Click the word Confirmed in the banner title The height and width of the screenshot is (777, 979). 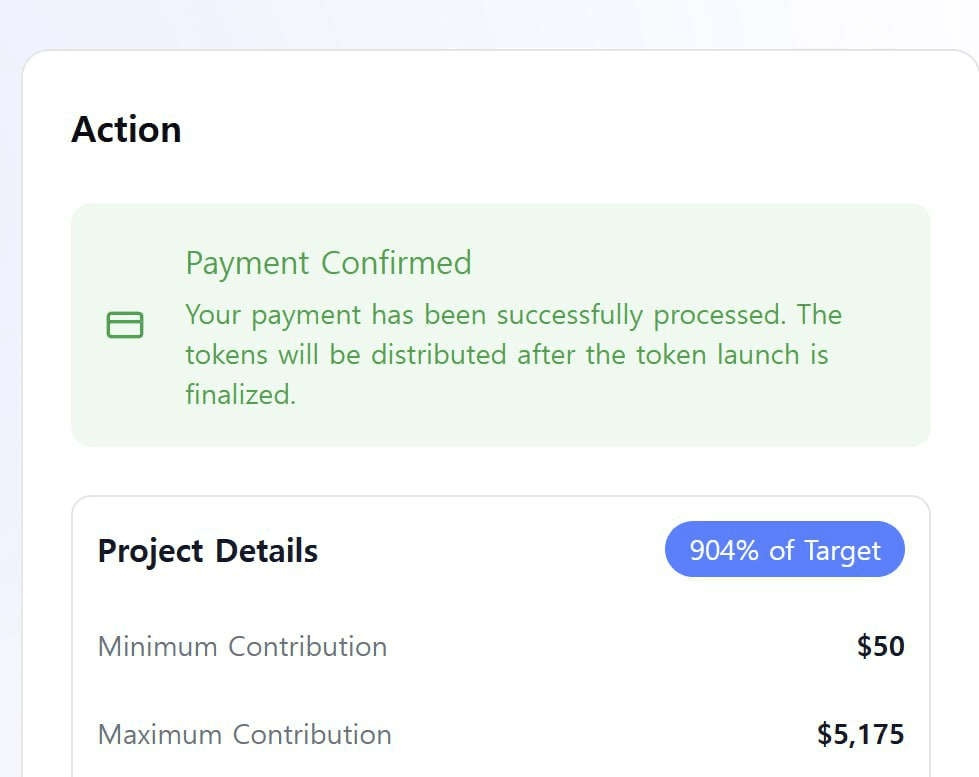pos(396,262)
